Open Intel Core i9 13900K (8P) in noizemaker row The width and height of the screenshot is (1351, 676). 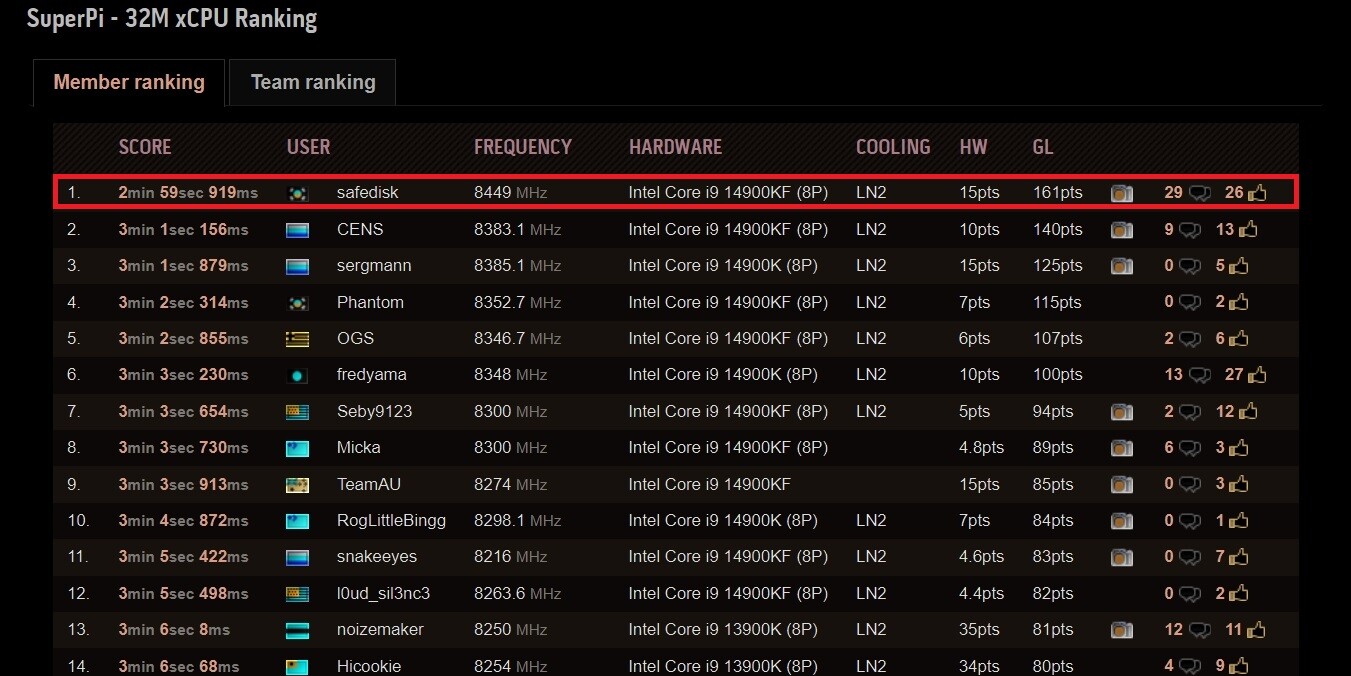pos(723,630)
